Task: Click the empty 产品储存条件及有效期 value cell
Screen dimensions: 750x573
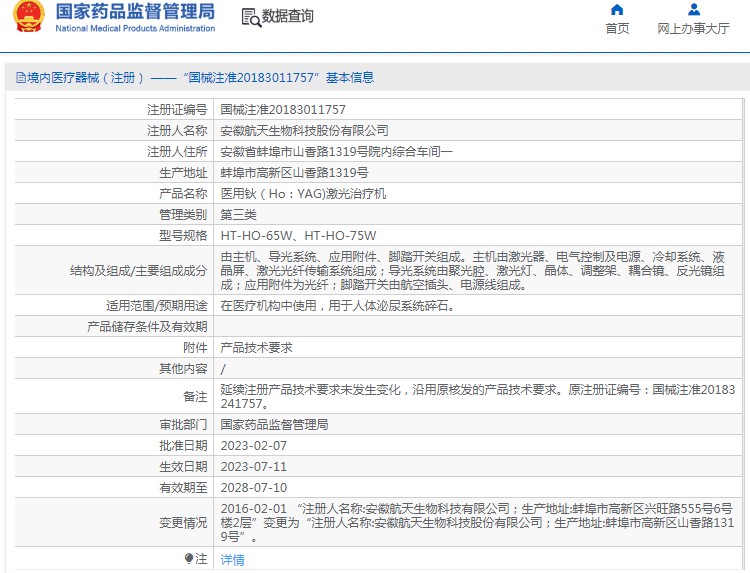Action: (x=477, y=327)
